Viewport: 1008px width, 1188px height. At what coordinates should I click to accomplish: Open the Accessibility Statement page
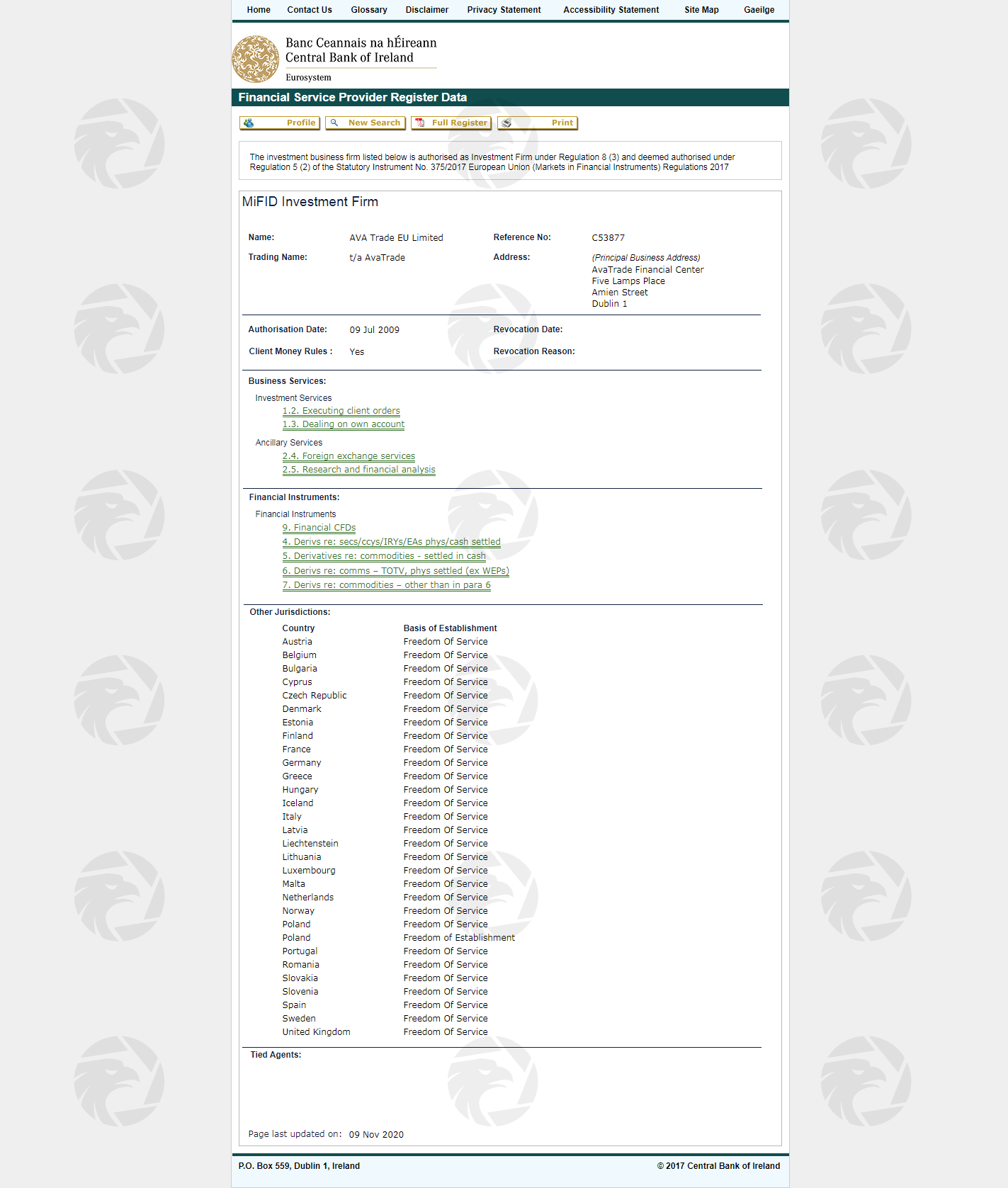point(611,10)
